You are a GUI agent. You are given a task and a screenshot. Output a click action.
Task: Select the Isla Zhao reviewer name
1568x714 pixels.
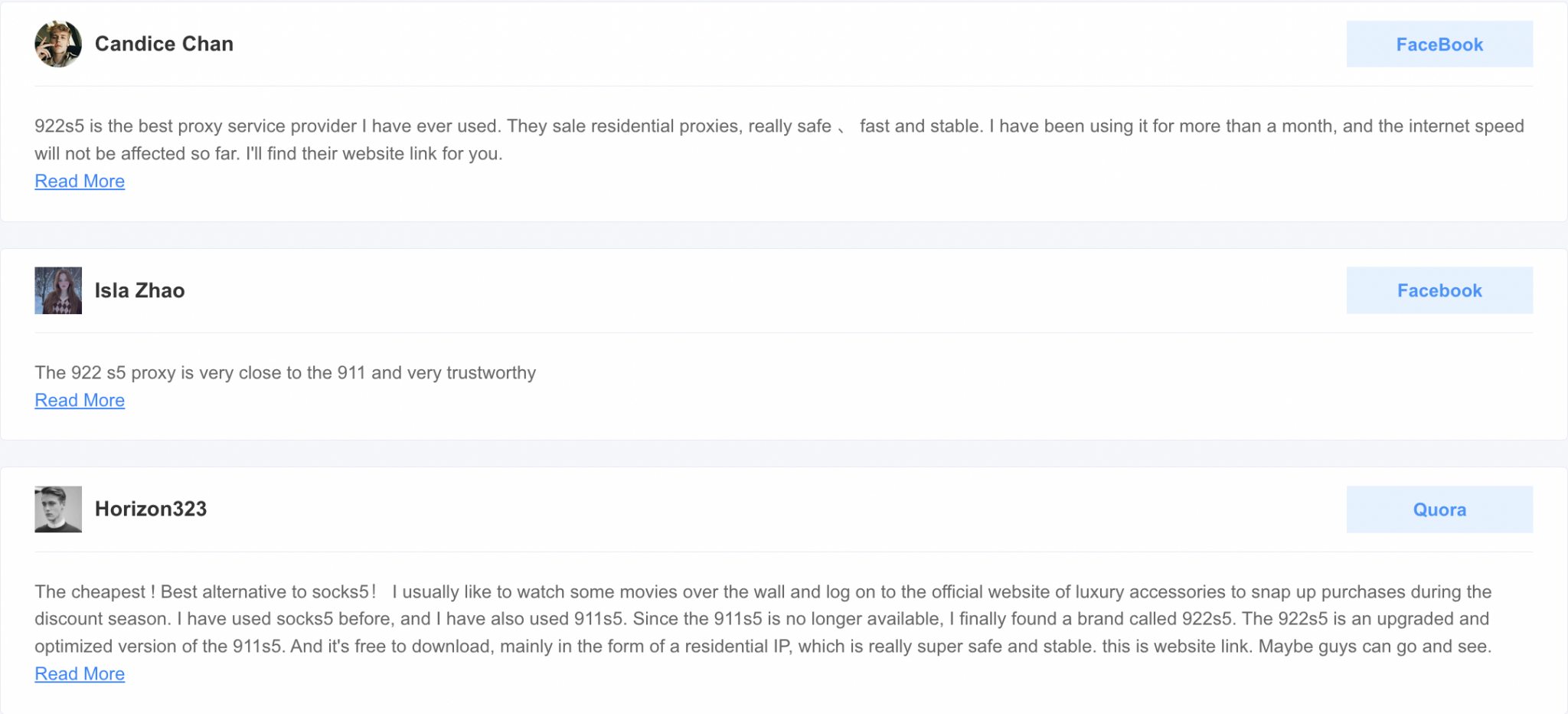coord(139,290)
